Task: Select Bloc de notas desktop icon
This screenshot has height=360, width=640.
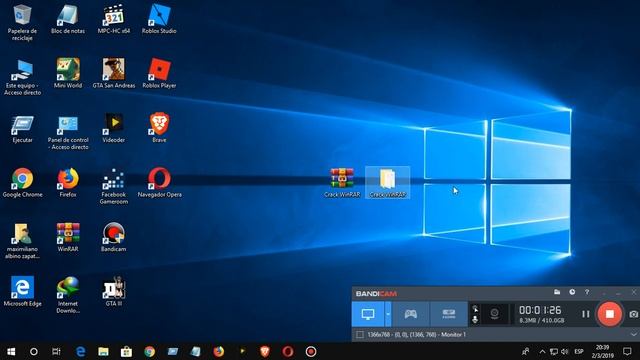Action: 68,19
